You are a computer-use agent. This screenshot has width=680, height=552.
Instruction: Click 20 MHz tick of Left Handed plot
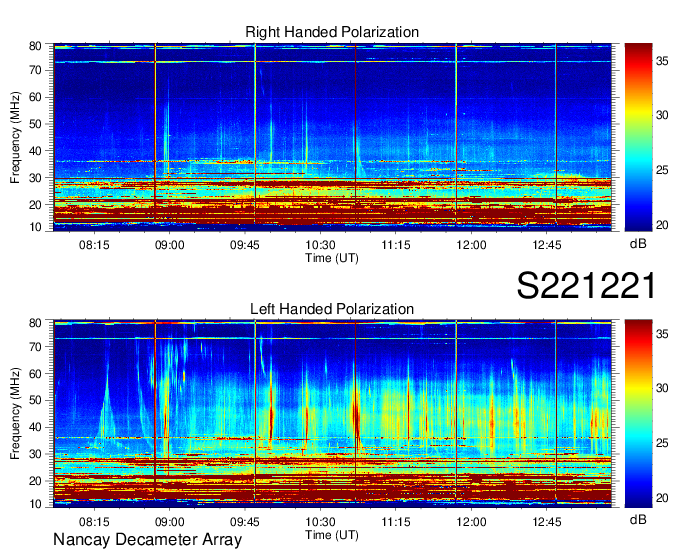tap(35, 481)
